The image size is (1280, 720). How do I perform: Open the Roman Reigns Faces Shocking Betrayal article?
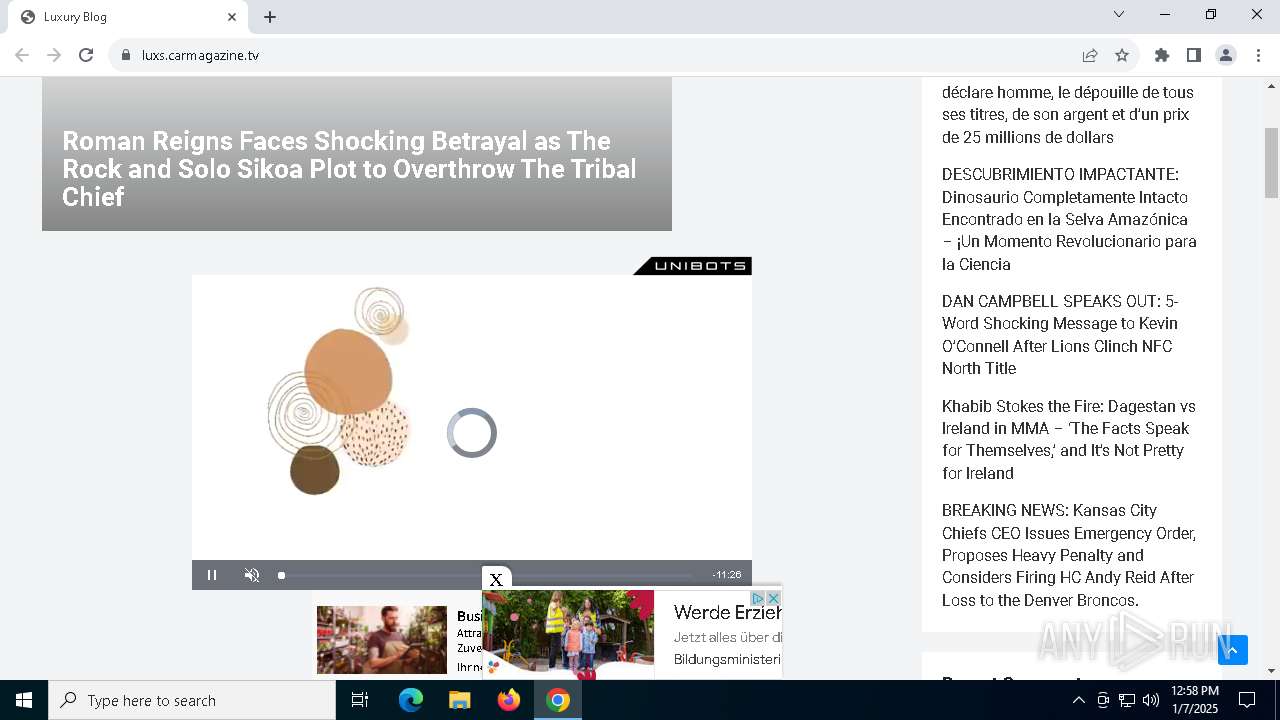point(350,169)
